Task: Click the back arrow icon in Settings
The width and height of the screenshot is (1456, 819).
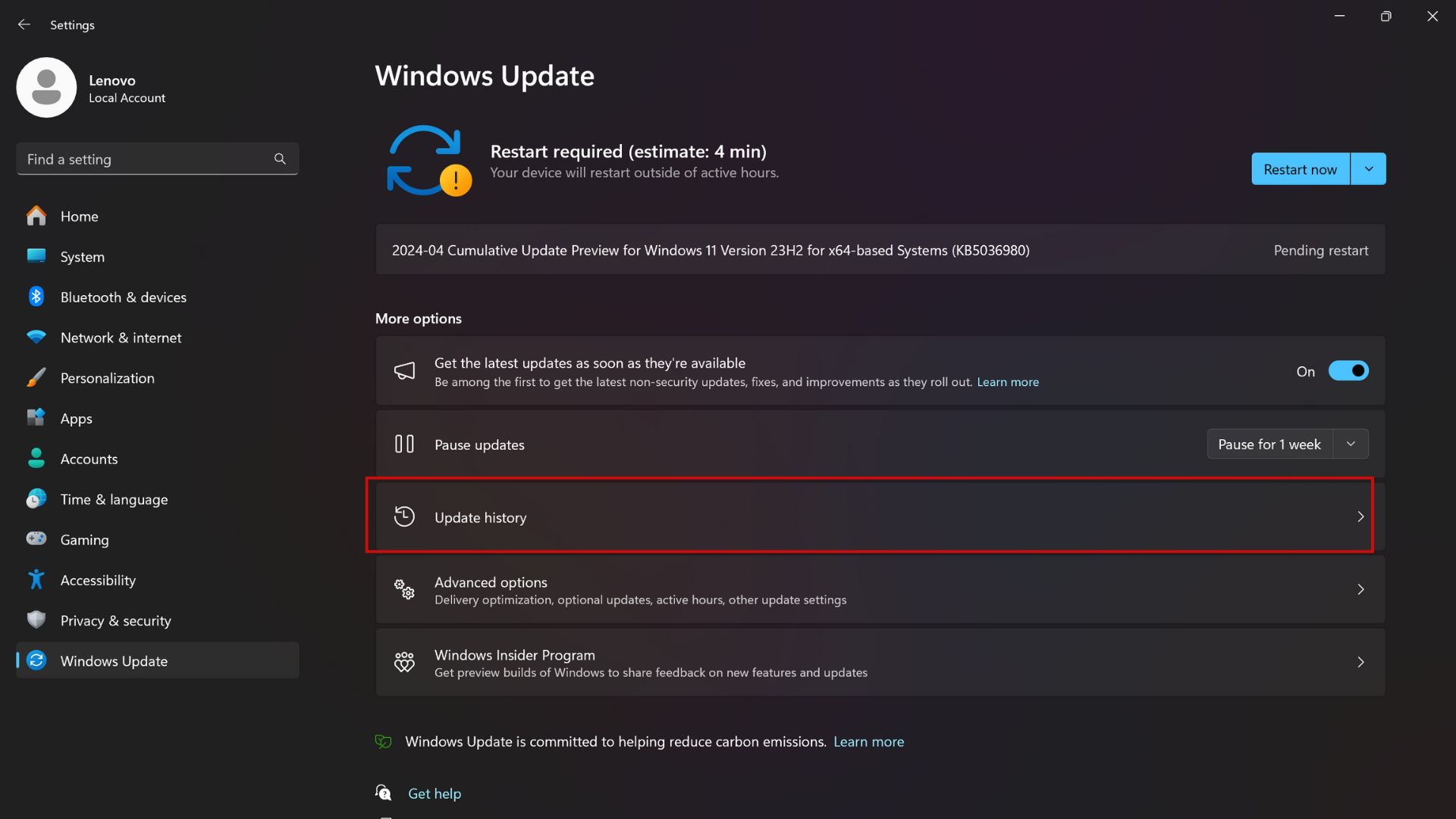Action: point(24,24)
